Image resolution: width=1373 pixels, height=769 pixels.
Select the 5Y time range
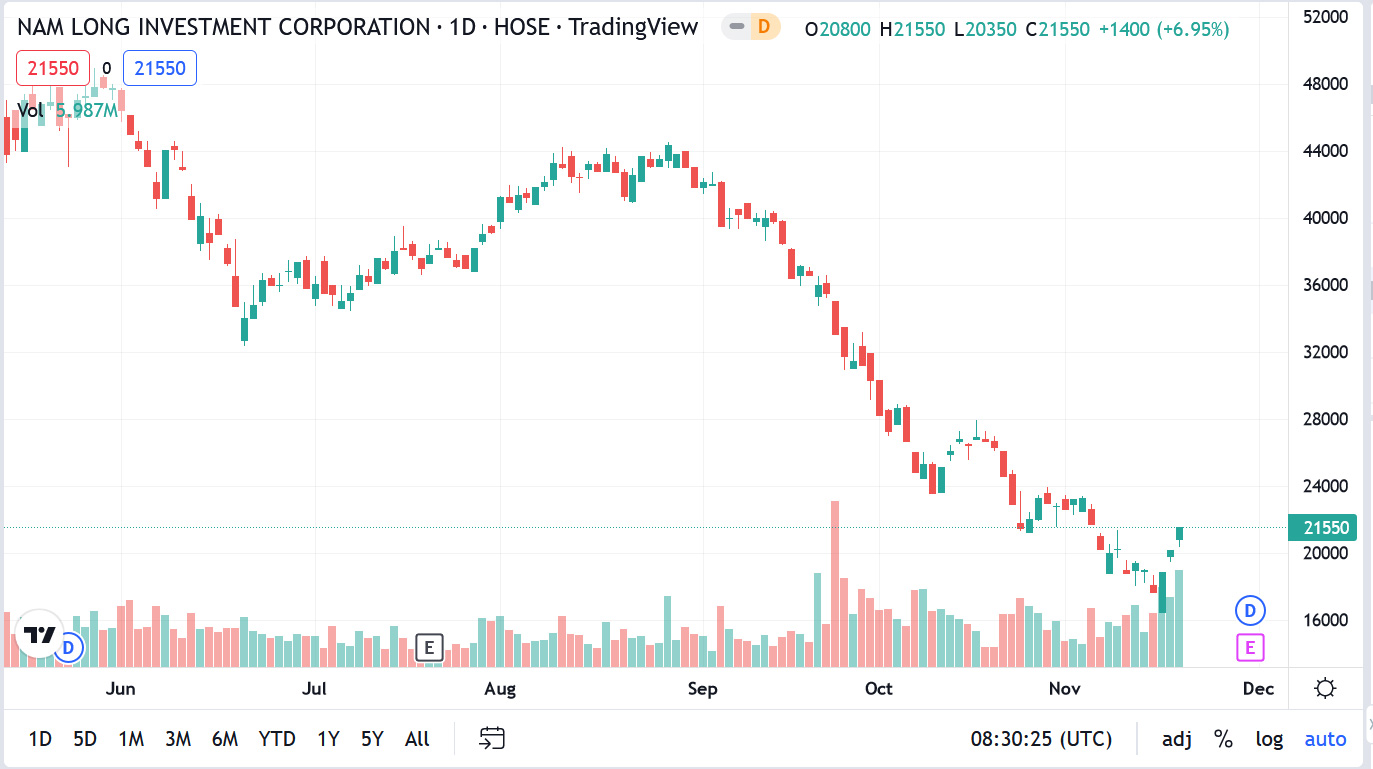click(372, 739)
